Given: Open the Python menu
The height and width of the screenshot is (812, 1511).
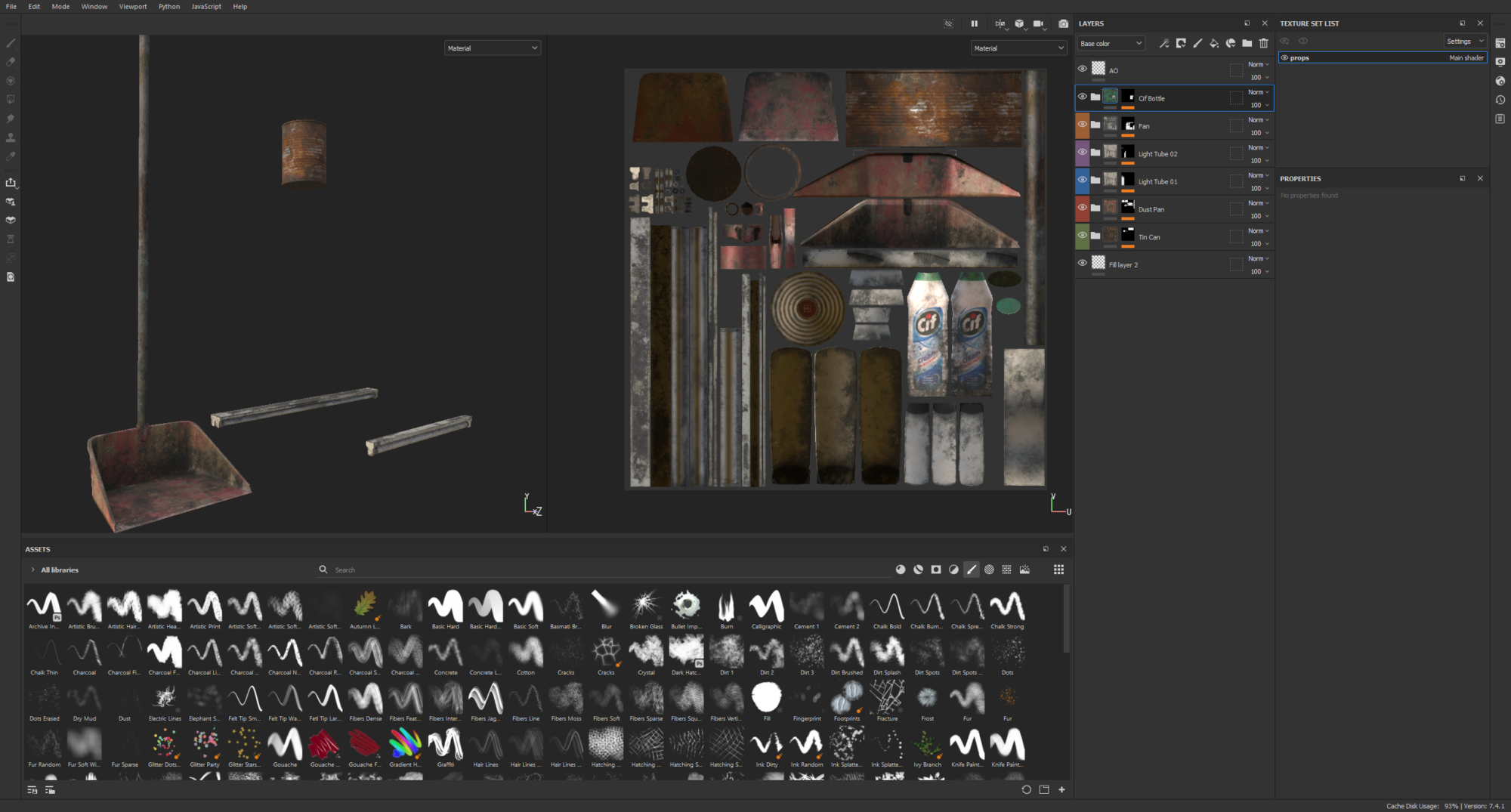Looking at the screenshot, I should (169, 6).
